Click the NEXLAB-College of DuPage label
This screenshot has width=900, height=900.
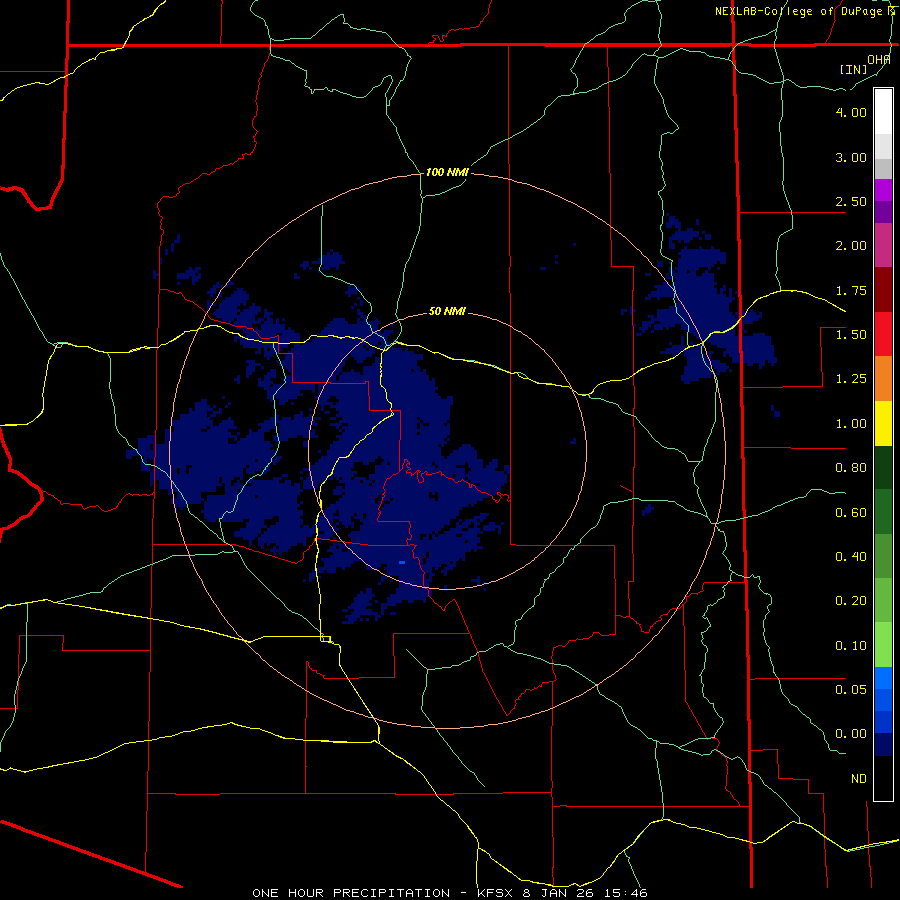click(x=801, y=11)
